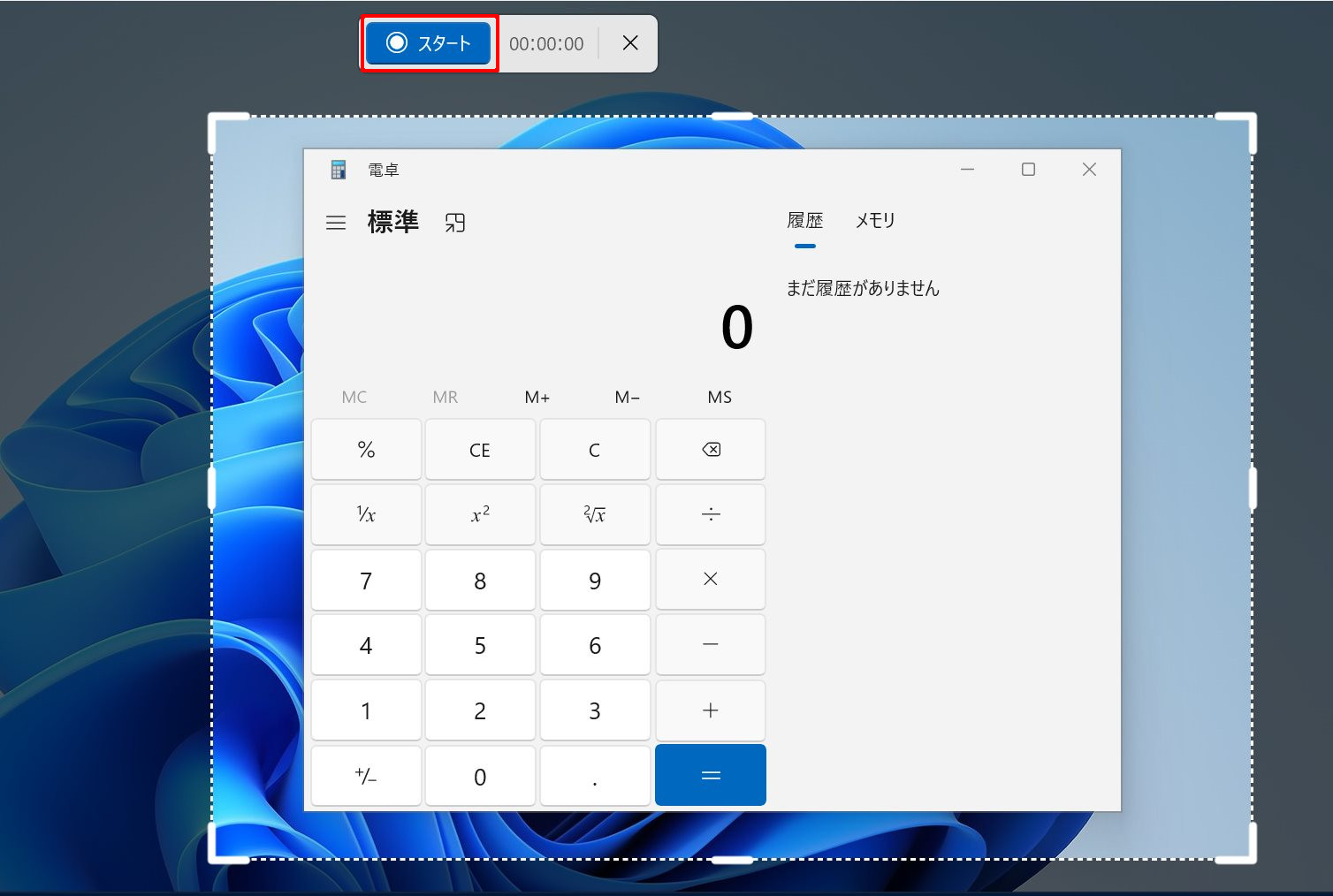Toggle the plus/minus sign key
The image size is (1333, 896).
click(x=366, y=777)
